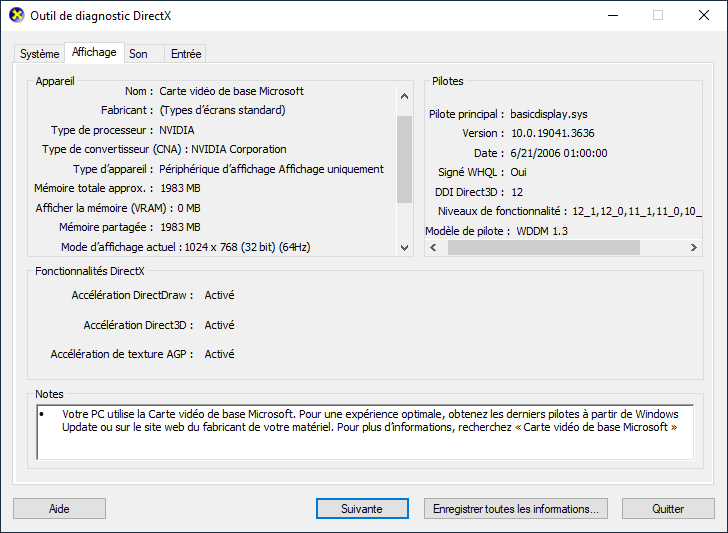Click Pilotes scroll-left arrow
728x533 pixels.
433,247
